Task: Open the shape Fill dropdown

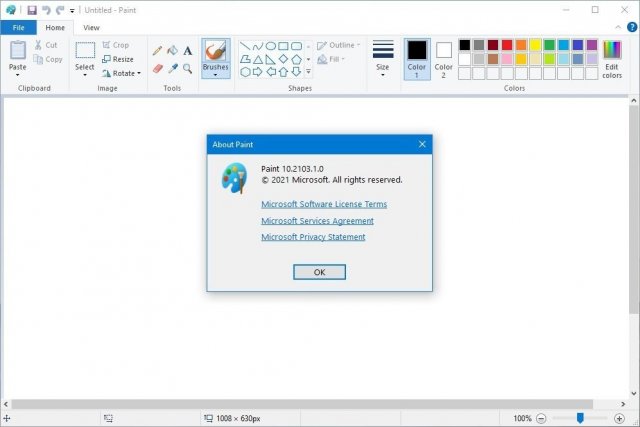Action: tap(331, 59)
